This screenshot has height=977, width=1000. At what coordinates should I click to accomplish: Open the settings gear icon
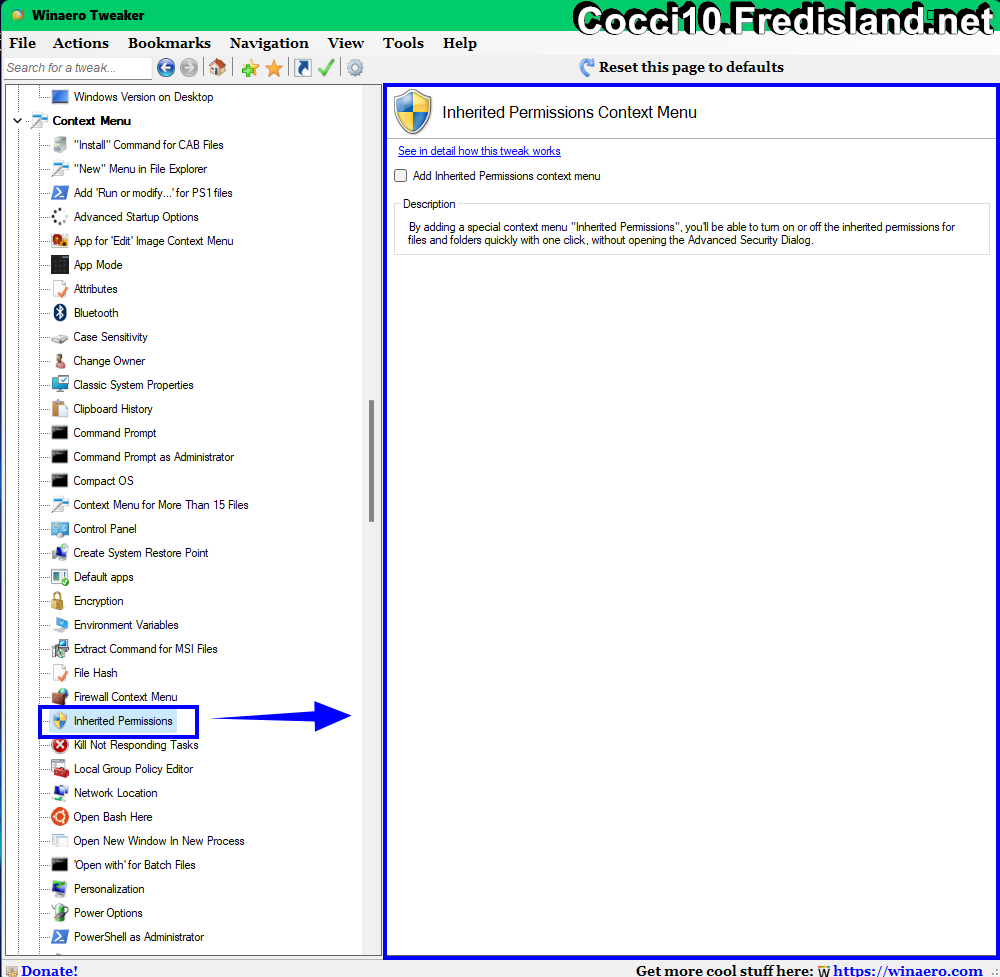pos(355,68)
